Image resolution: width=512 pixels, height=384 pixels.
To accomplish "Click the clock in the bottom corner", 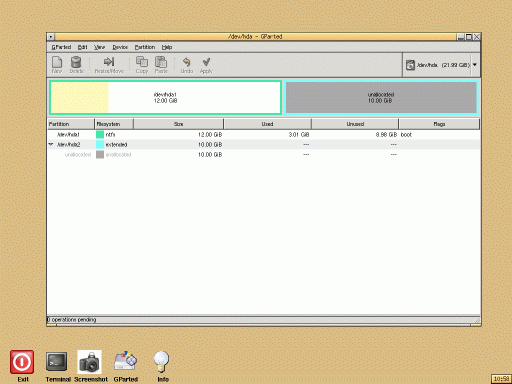I will [x=501, y=379].
